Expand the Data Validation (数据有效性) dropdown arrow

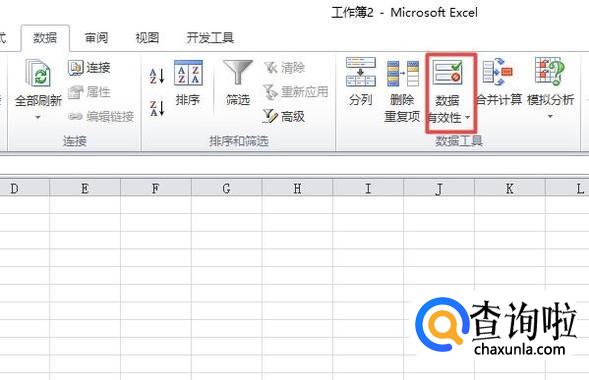[468, 118]
